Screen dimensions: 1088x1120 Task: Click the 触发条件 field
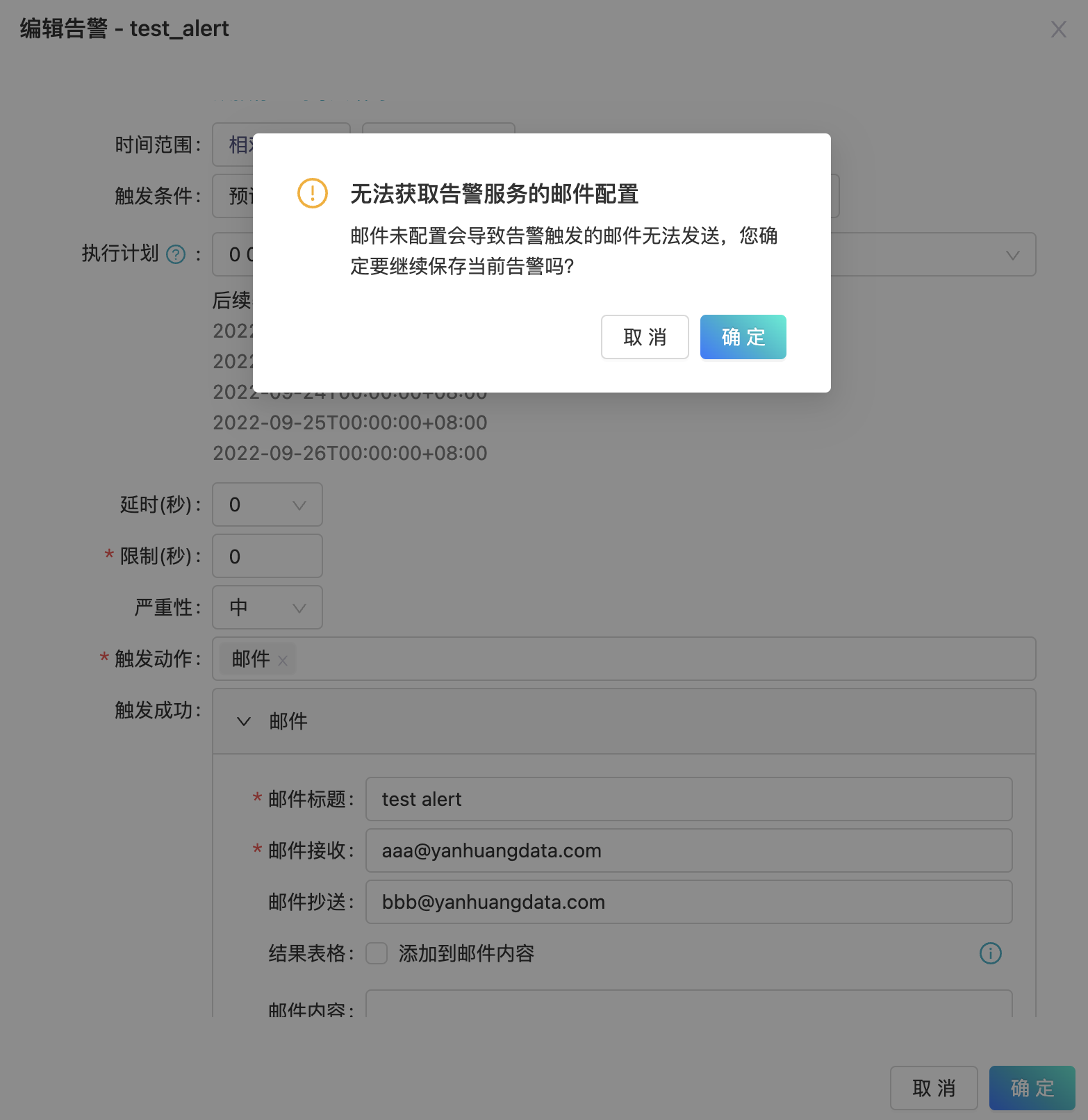pyautogui.click(x=233, y=196)
